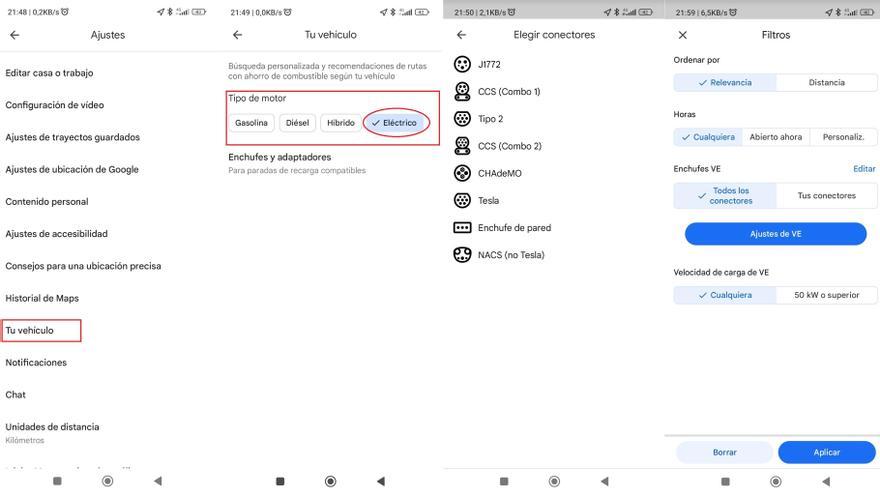Screen dimensions: 880x495
Task: Tap the home button on Tu vehículo screen
Action: pos(331,481)
